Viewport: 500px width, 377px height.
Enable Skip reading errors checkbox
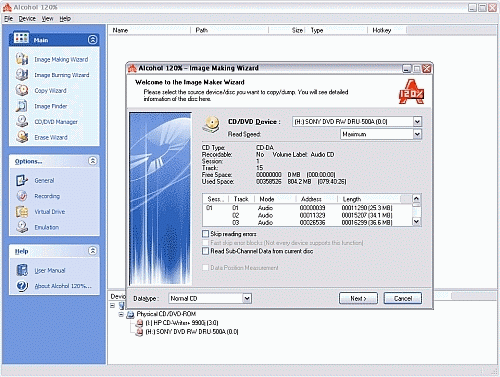point(205,234)
